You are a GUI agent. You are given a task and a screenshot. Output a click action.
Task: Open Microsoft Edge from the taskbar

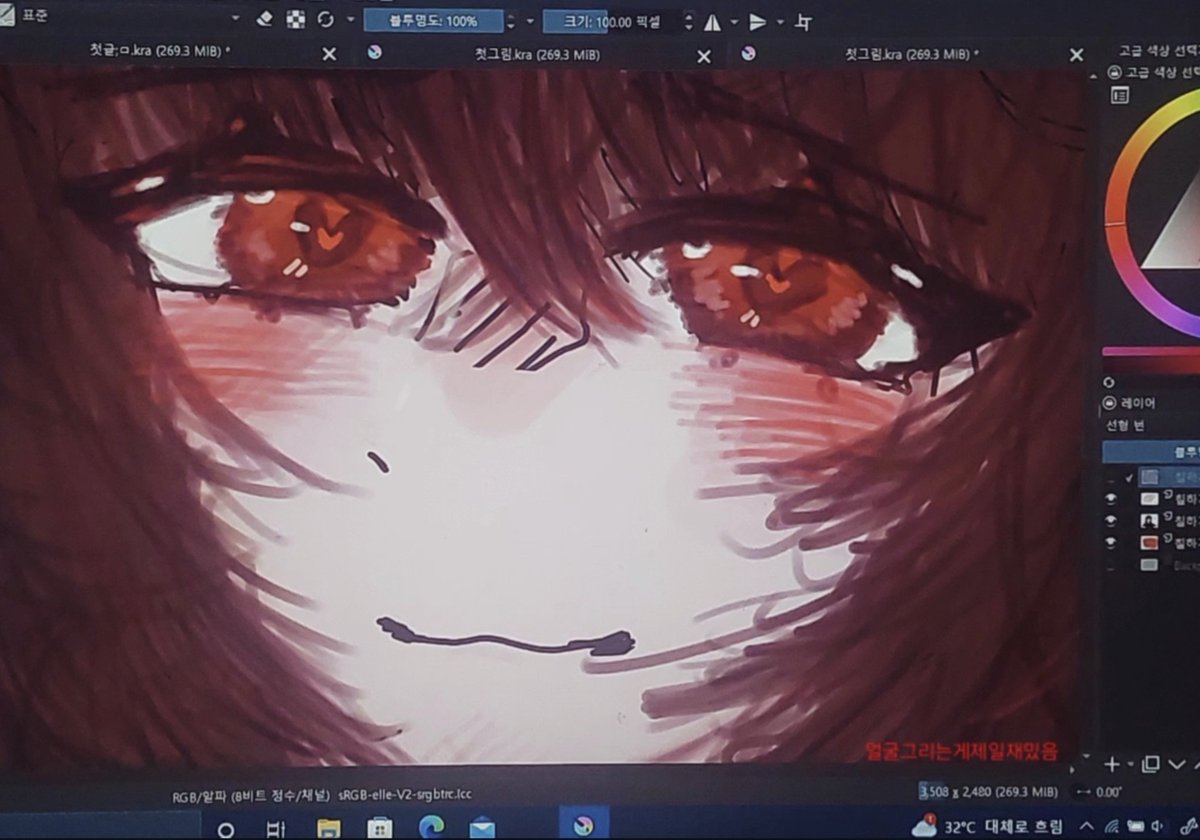(431, 828)
